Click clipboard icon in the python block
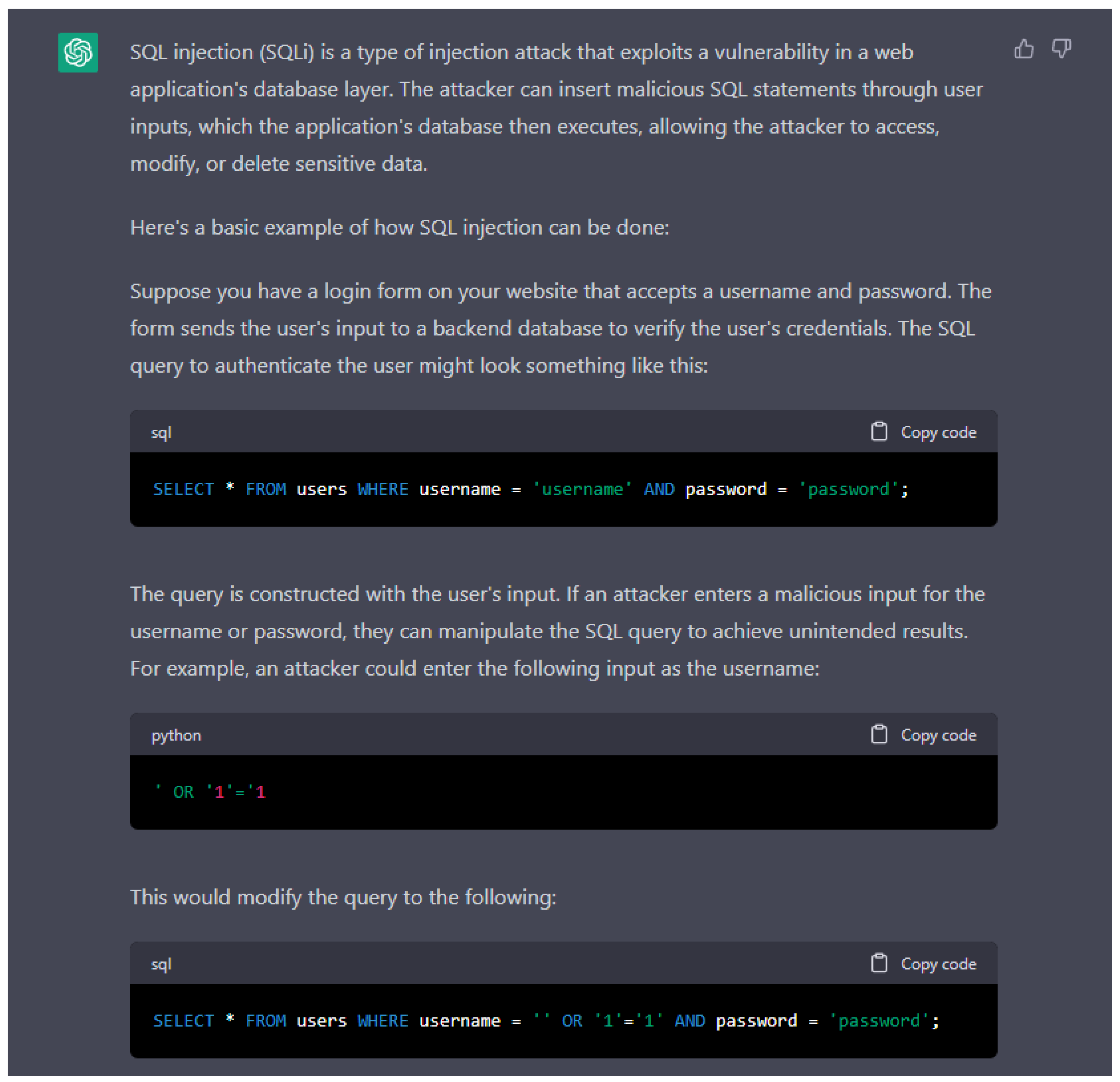Viewport: 1120px width, 1082px height. pos(879,735)
